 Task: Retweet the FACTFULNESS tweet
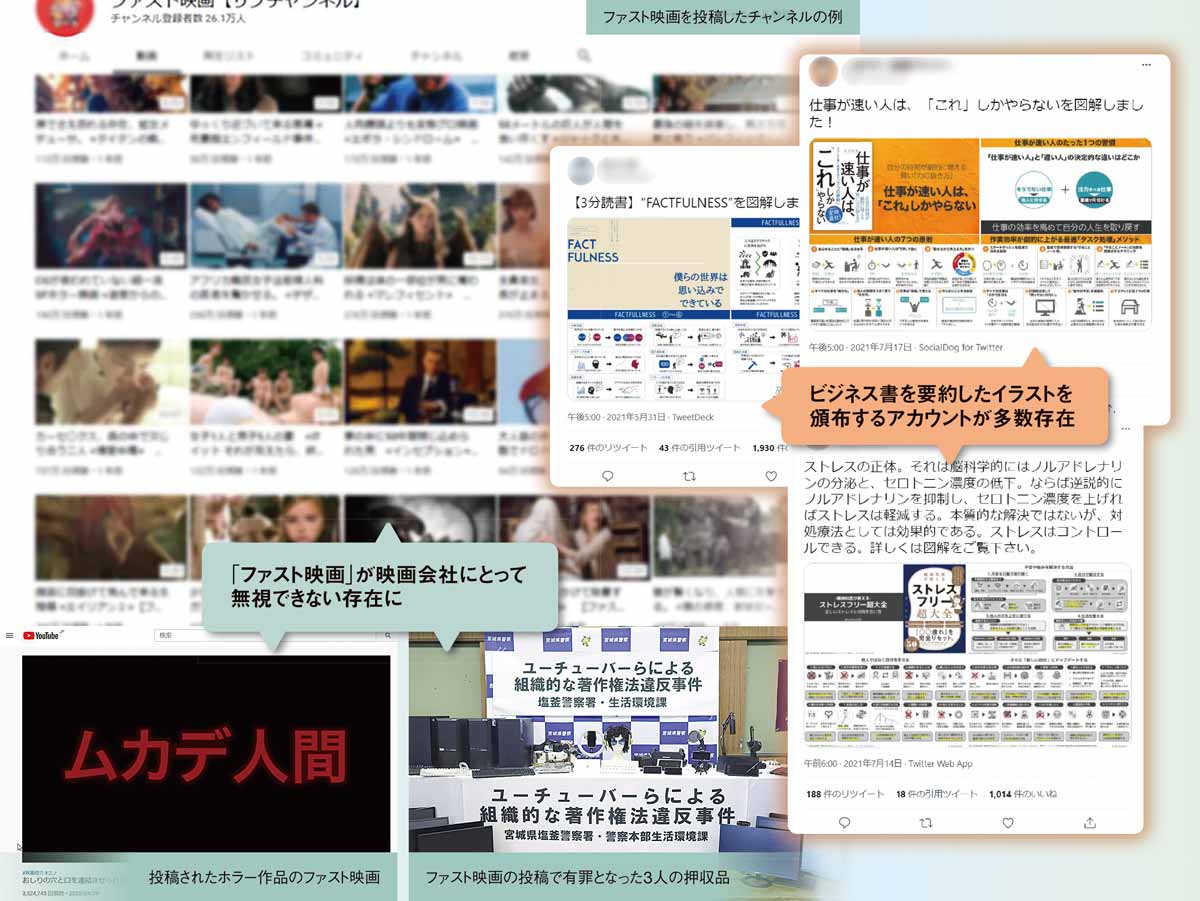(689, 476)
